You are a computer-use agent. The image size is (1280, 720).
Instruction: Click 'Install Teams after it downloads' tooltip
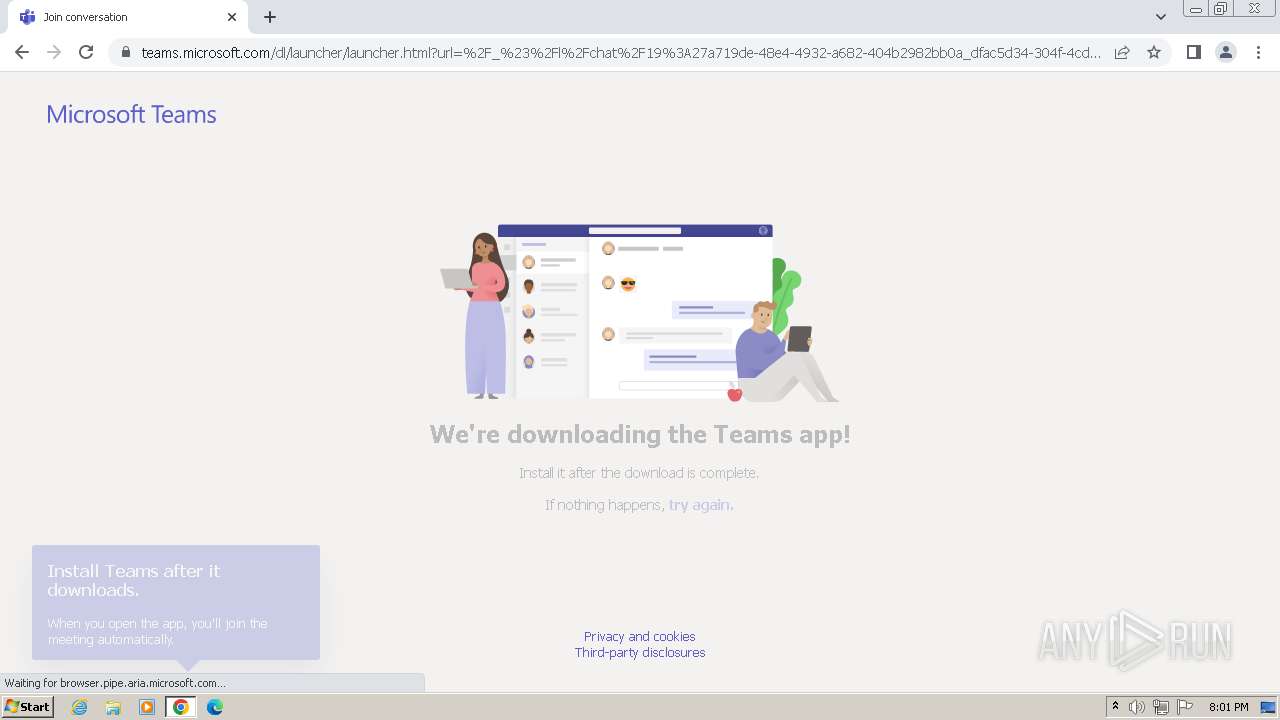click(176, 602)
